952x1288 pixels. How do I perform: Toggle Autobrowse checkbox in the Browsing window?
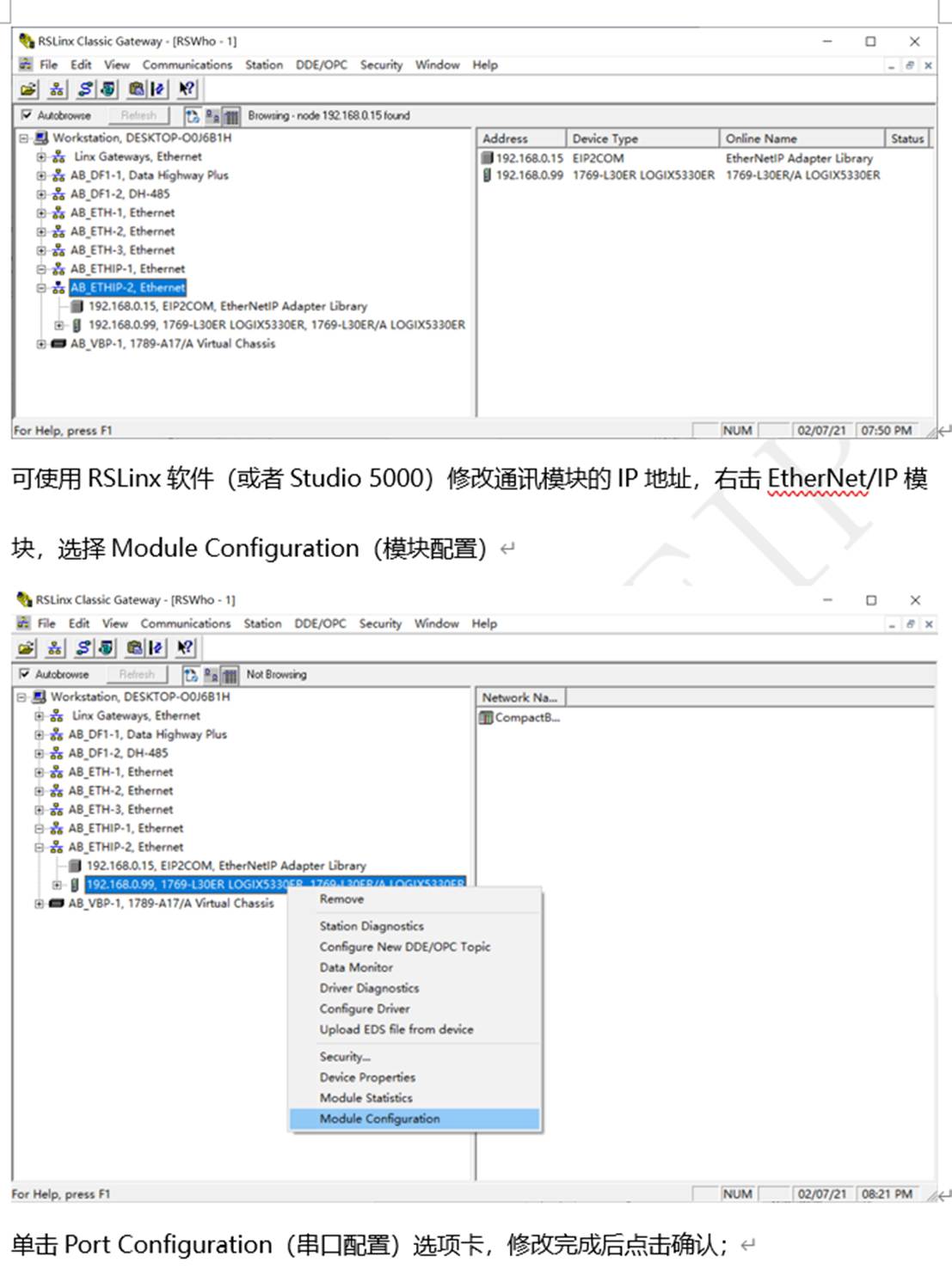click(x=26, y=115)
